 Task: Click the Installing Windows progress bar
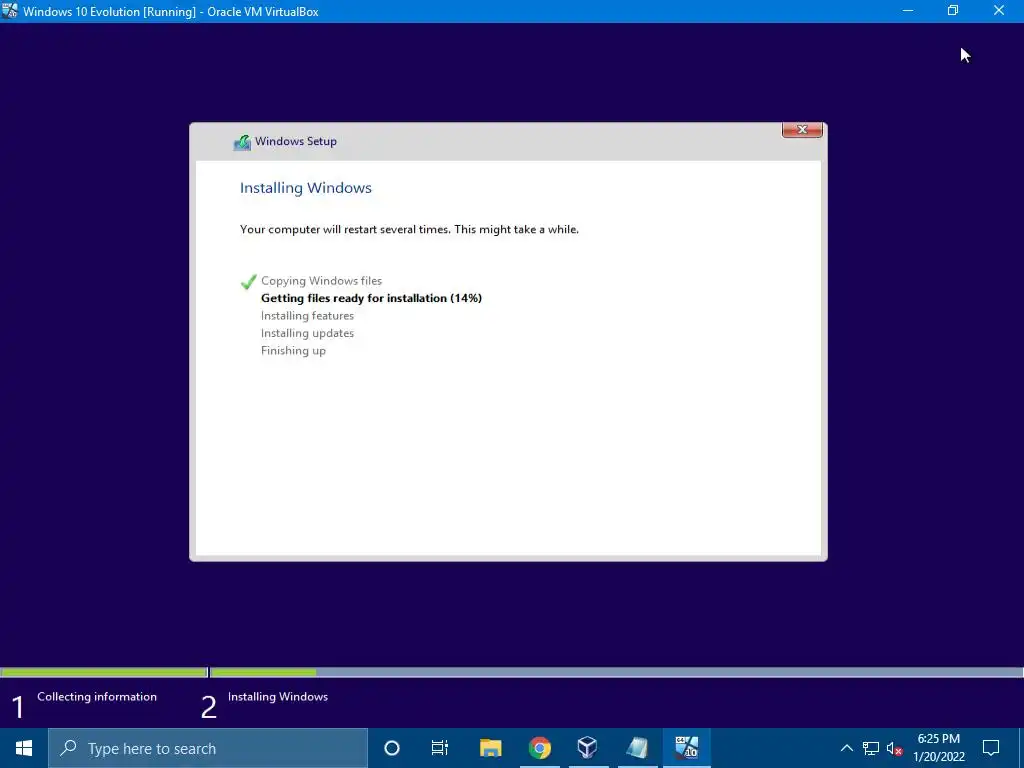616,672
